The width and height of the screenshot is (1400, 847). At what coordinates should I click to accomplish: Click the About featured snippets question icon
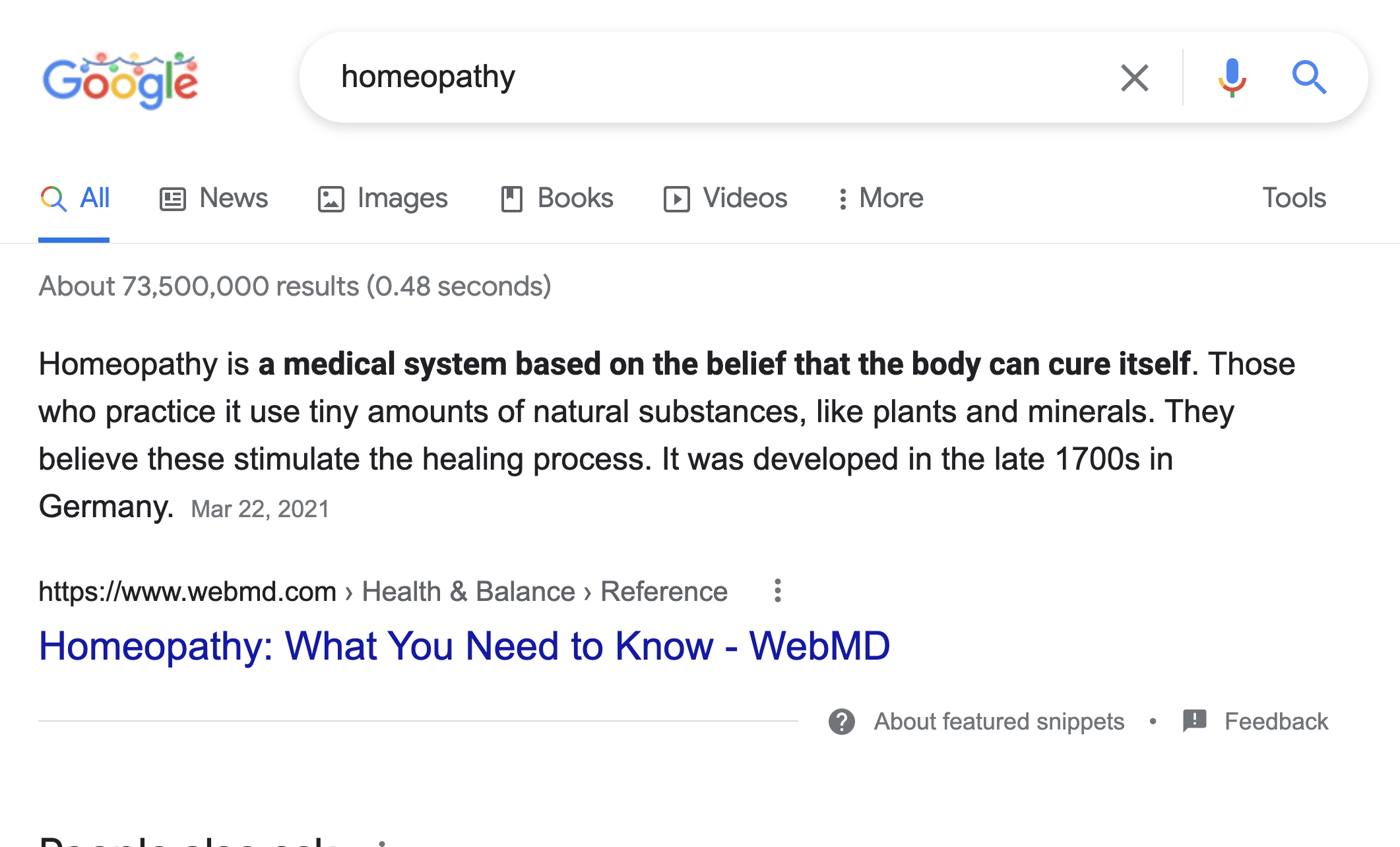[x=842, y=722]
